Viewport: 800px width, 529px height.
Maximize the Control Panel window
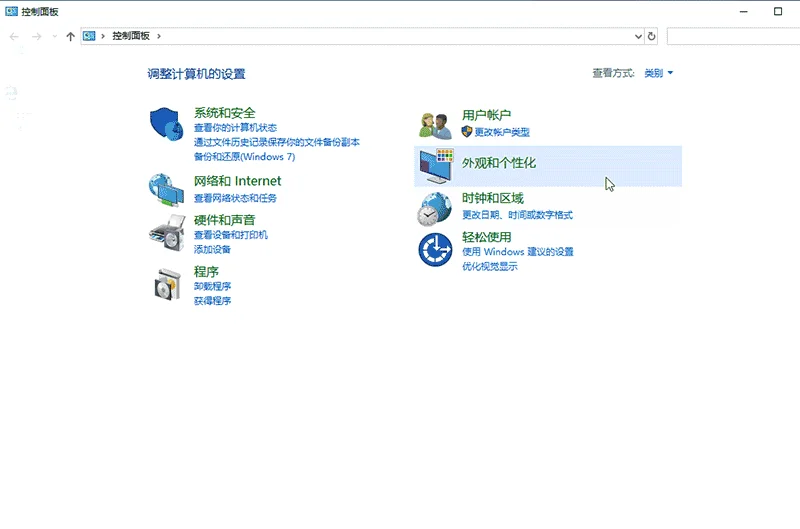click(778, 11)
